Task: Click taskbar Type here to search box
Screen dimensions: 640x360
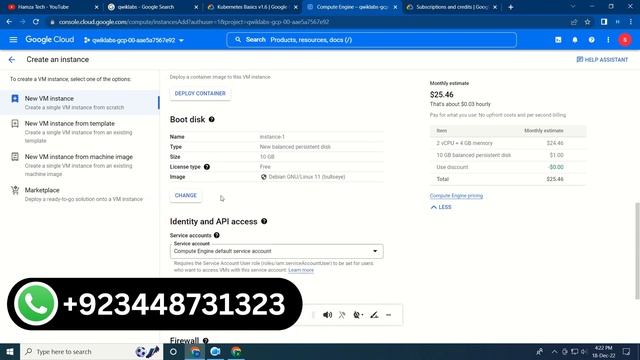Action: (91, 352)
